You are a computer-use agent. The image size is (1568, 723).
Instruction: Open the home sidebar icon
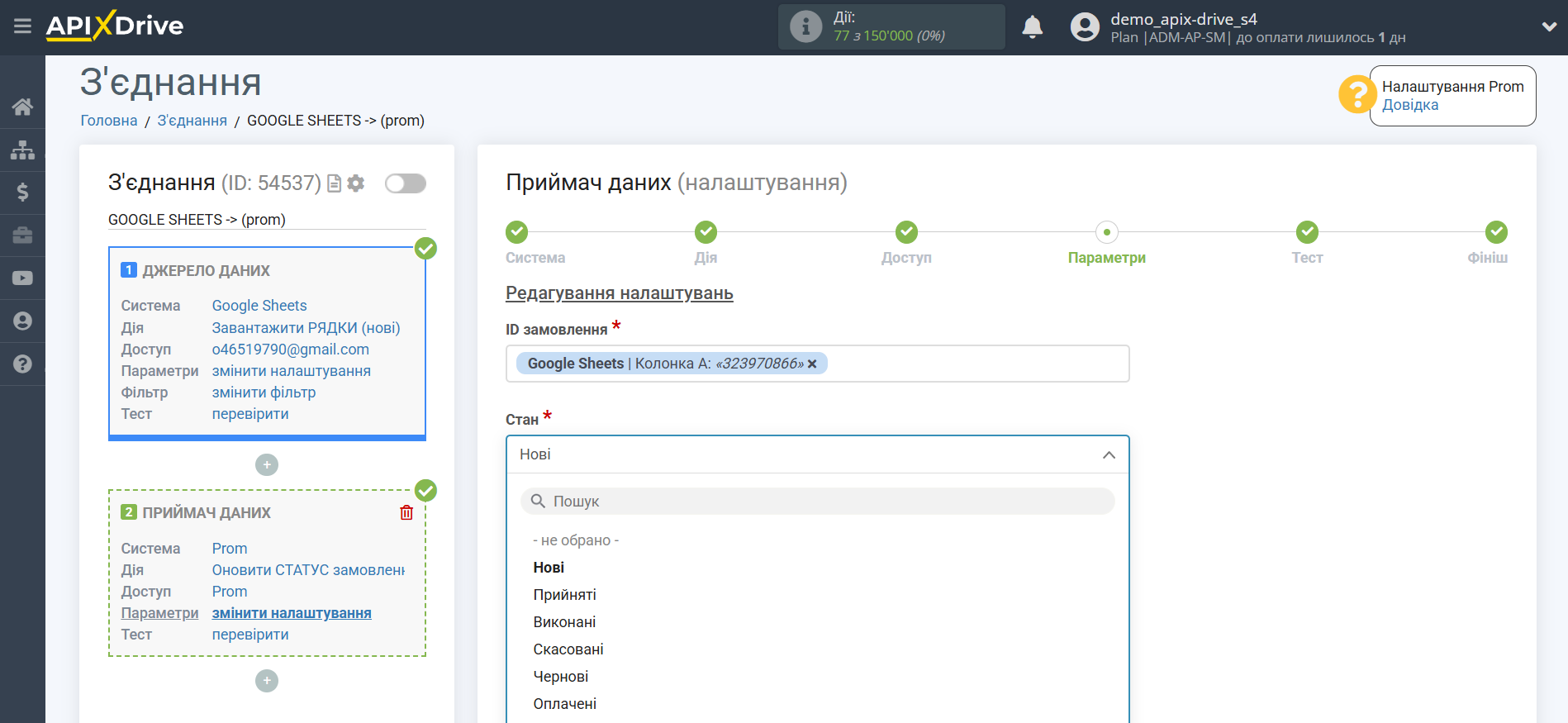(22, 107)
